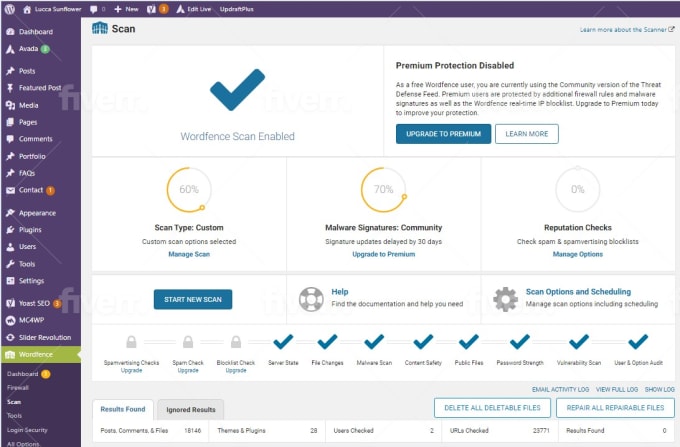Image resolution: width=680 pixels, height=447 pixels.
Task: Click the WordPress logo in admin bar
Action: (x=10, y=9)
